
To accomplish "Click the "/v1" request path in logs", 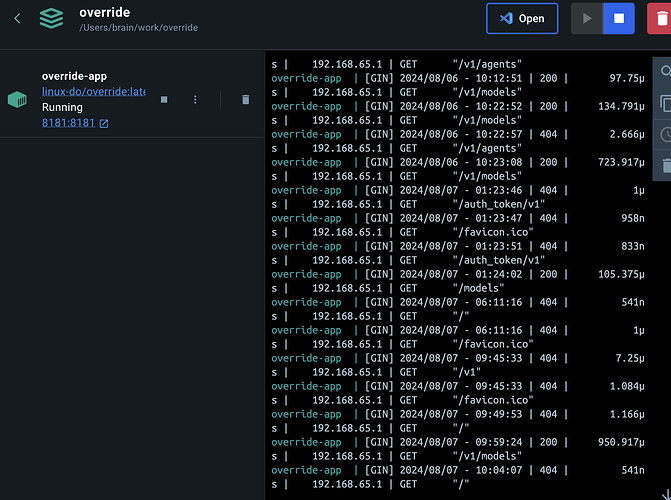I will tap(467, 372).
